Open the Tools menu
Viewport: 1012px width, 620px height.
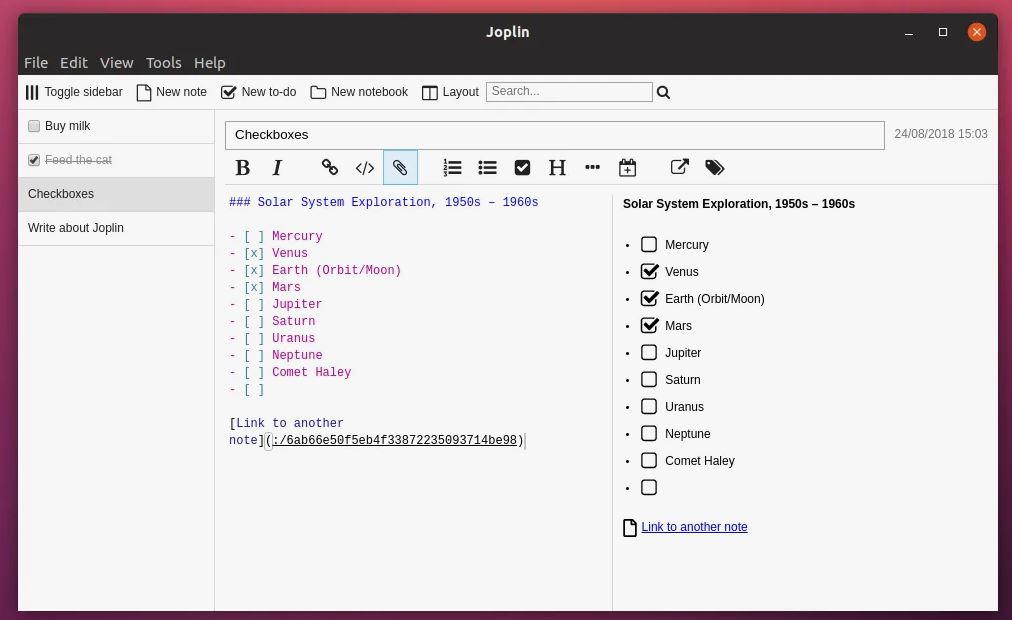coord(163,62)
